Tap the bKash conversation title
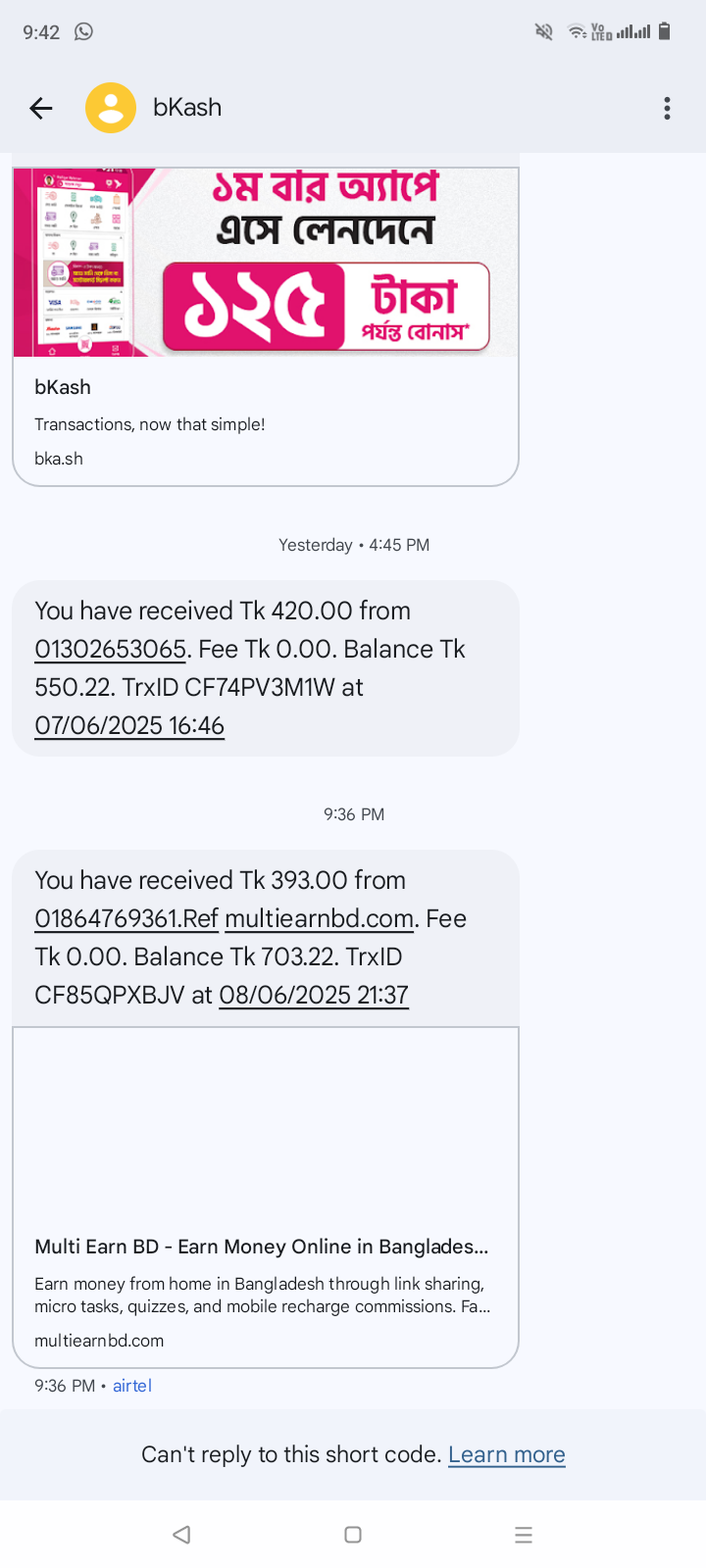The height and width of the screenshot is (1568, 706). 187,108
